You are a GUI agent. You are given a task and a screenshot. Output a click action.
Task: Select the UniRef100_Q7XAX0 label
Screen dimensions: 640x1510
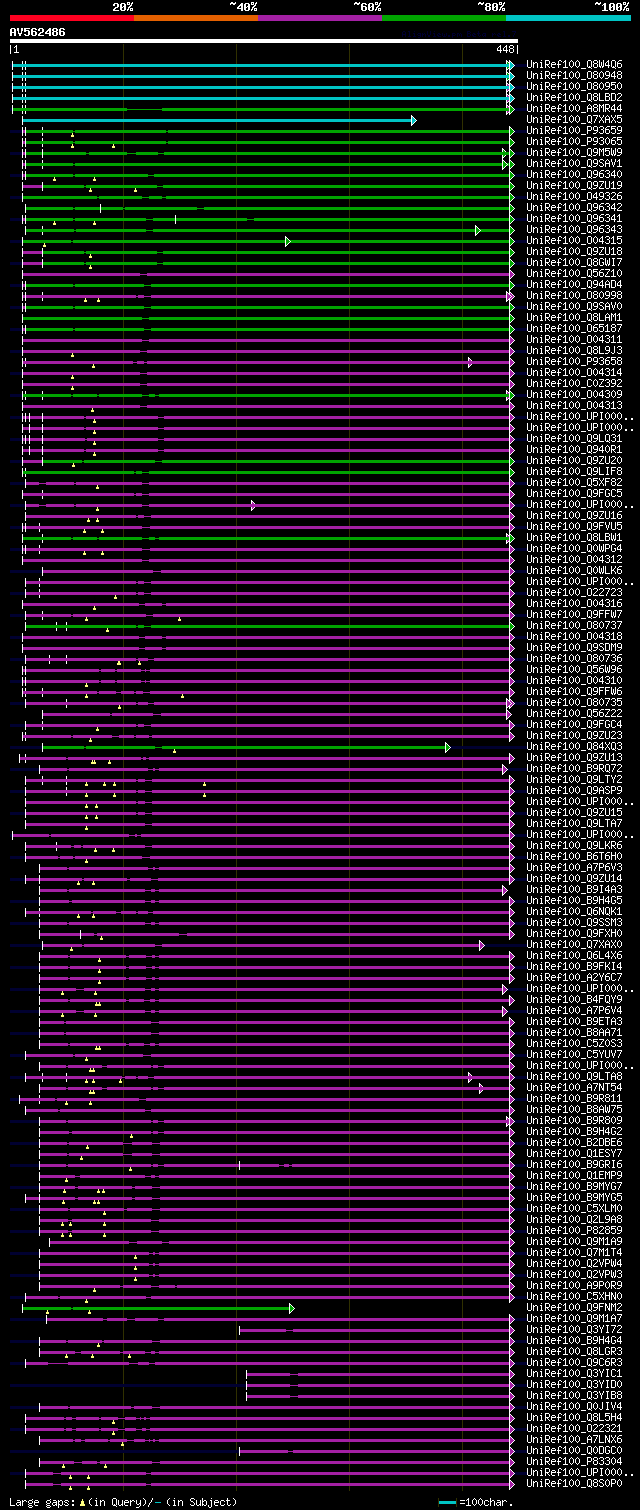click(574, 944)
